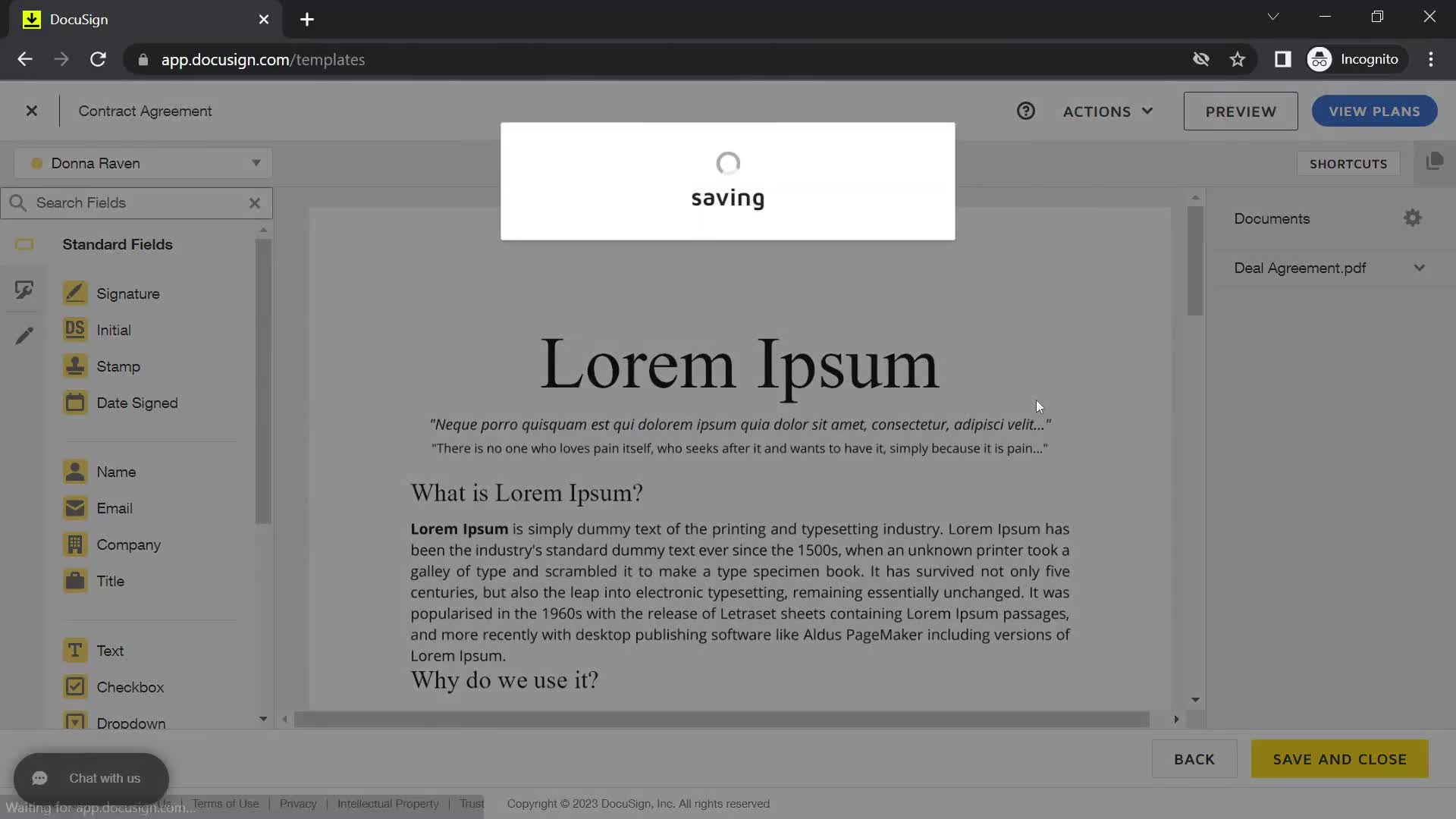
Task: Select the Email field icon
Action: tap(75, 508)
